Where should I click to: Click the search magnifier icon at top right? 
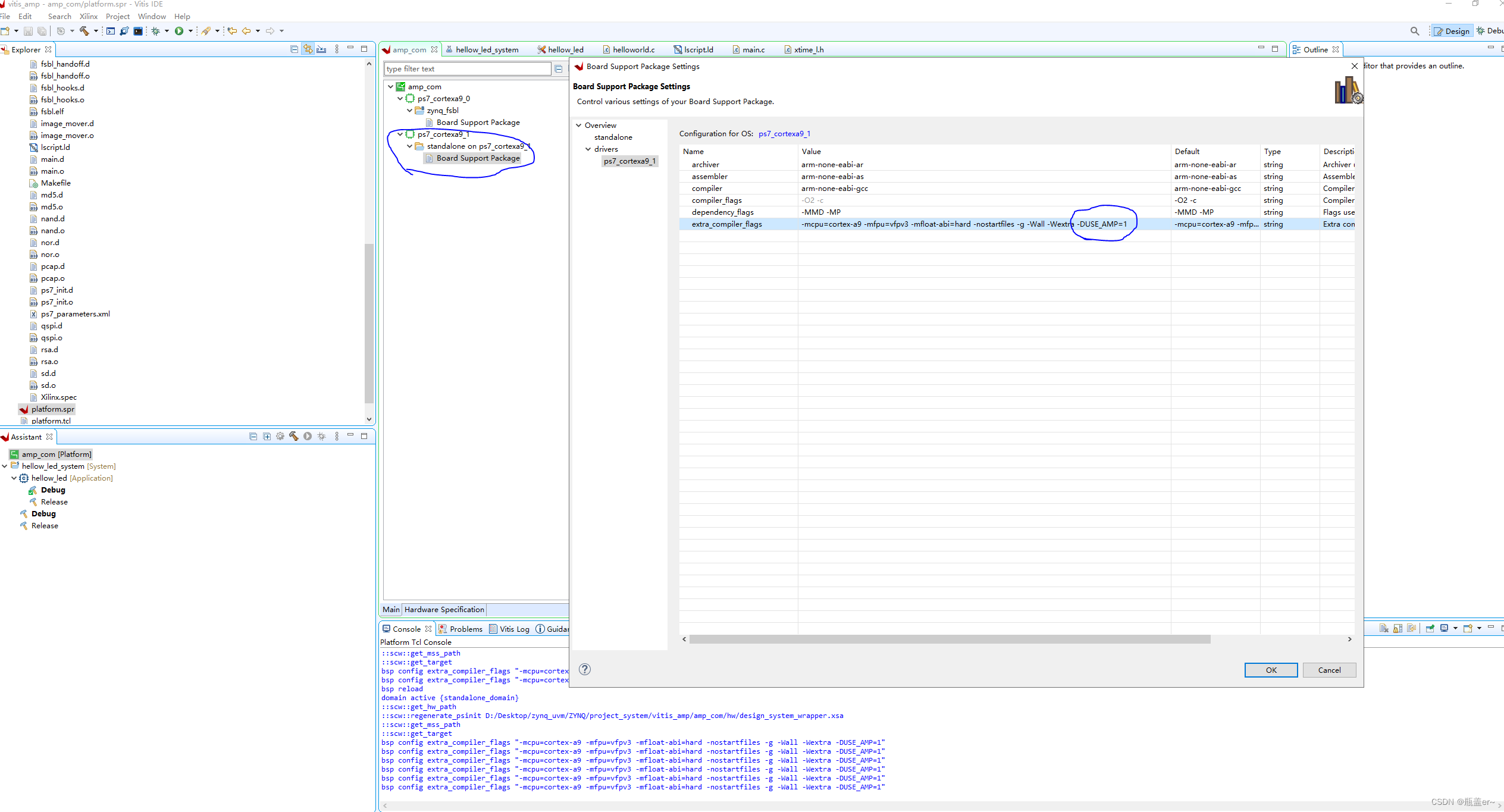click(x=1414, y=31)
